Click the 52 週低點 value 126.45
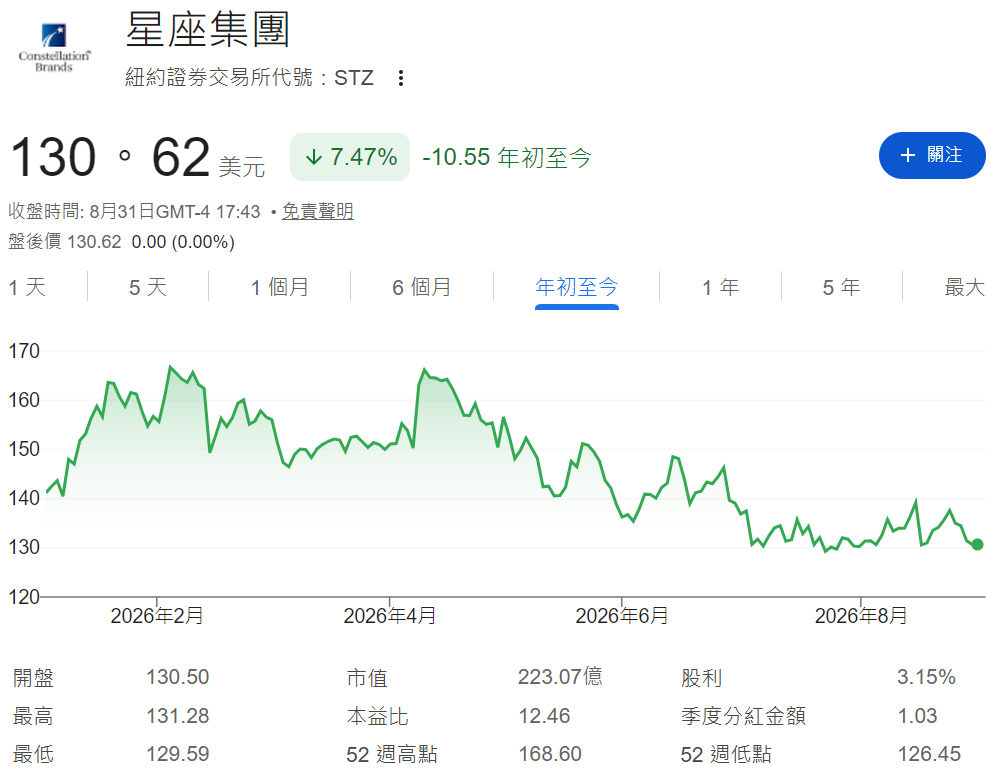This screenshot has width=995, height=773. (930, 754)
